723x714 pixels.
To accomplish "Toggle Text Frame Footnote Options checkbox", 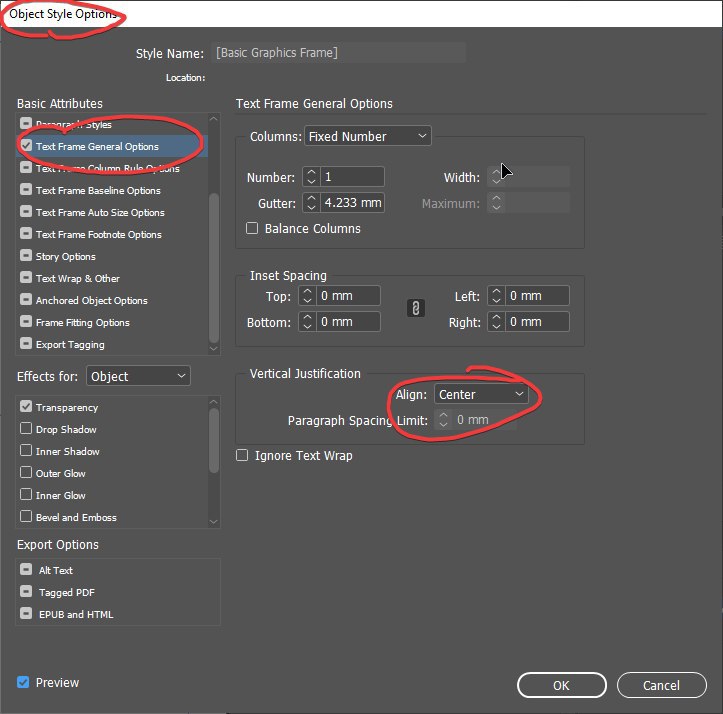I will (x=26, y=233).
